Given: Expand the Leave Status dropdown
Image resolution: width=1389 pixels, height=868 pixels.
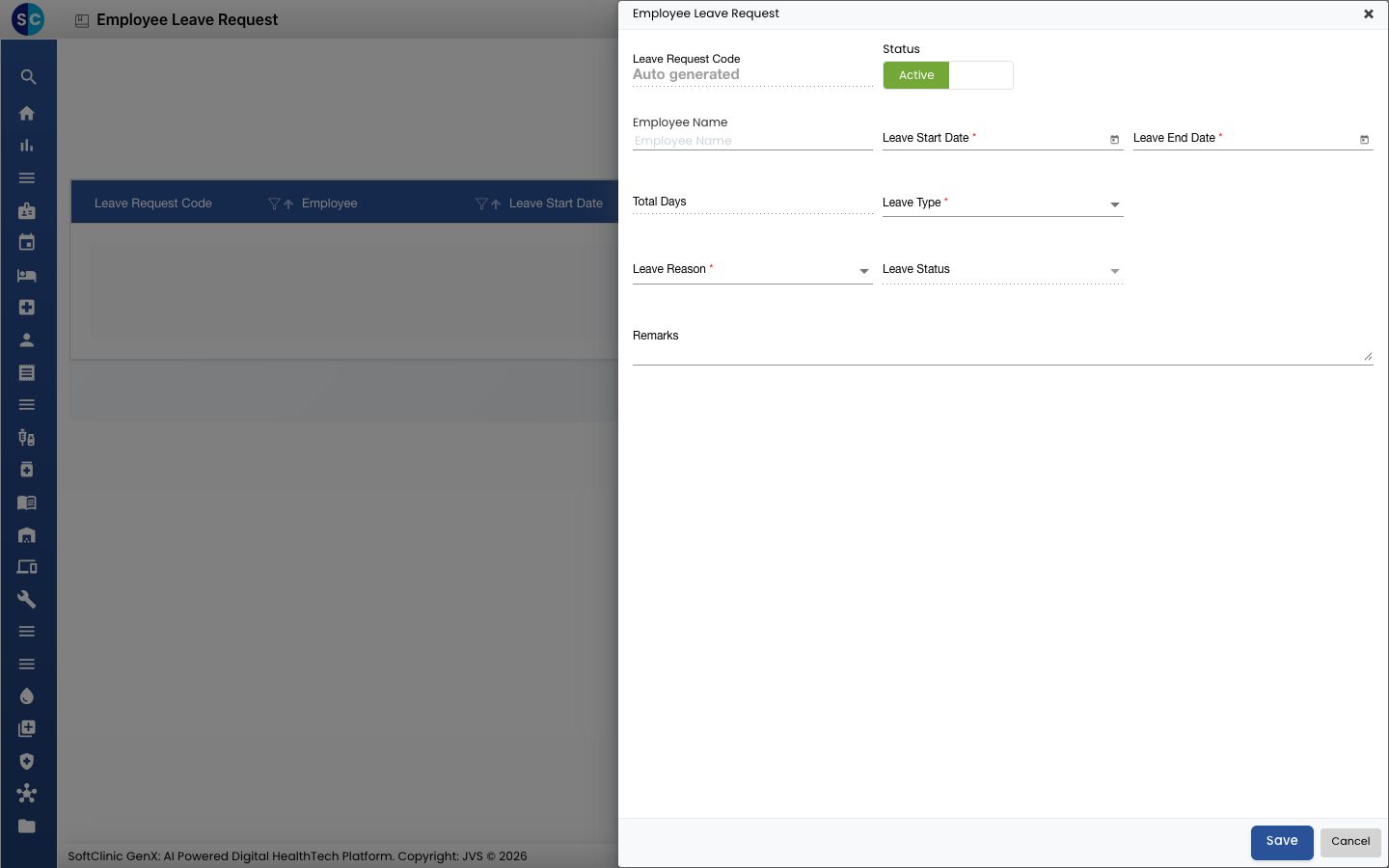Looking at the screenshot, I should click(x=1115, y=271).
